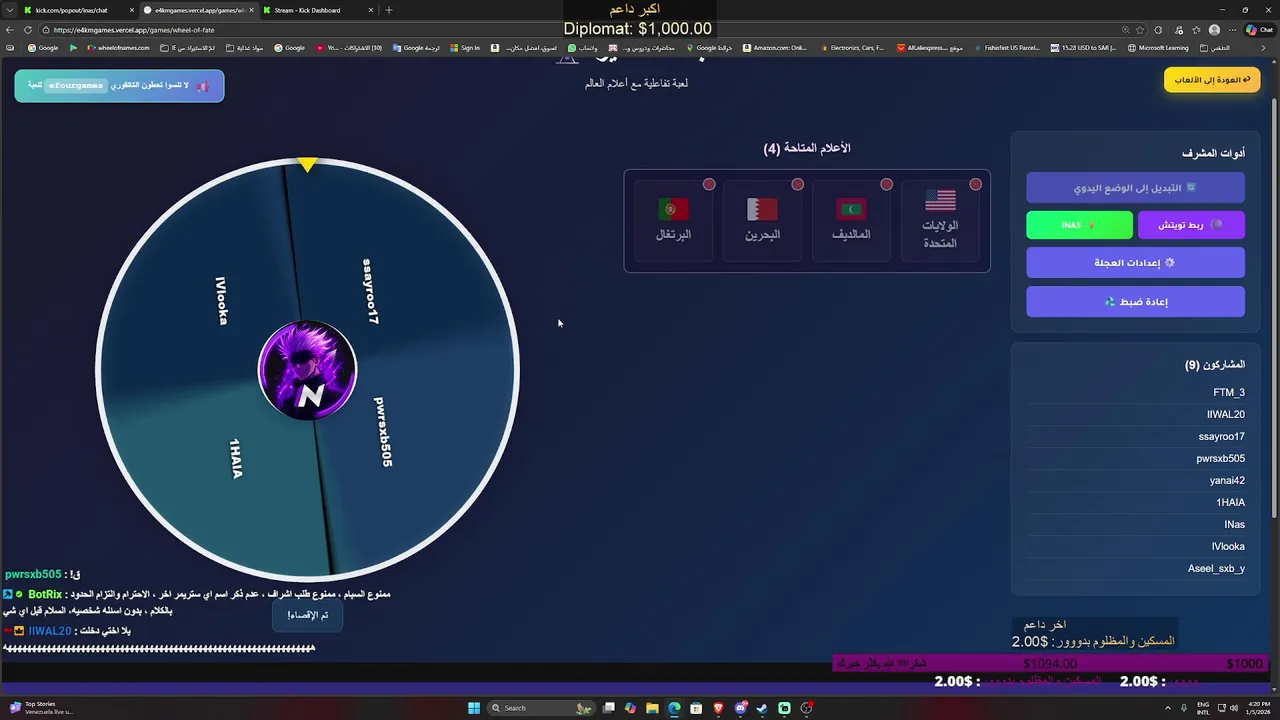This screenshot has height=720, width=1280.
Task: Click participant yanai42 in the list
Action: (x=1136, y=480)
